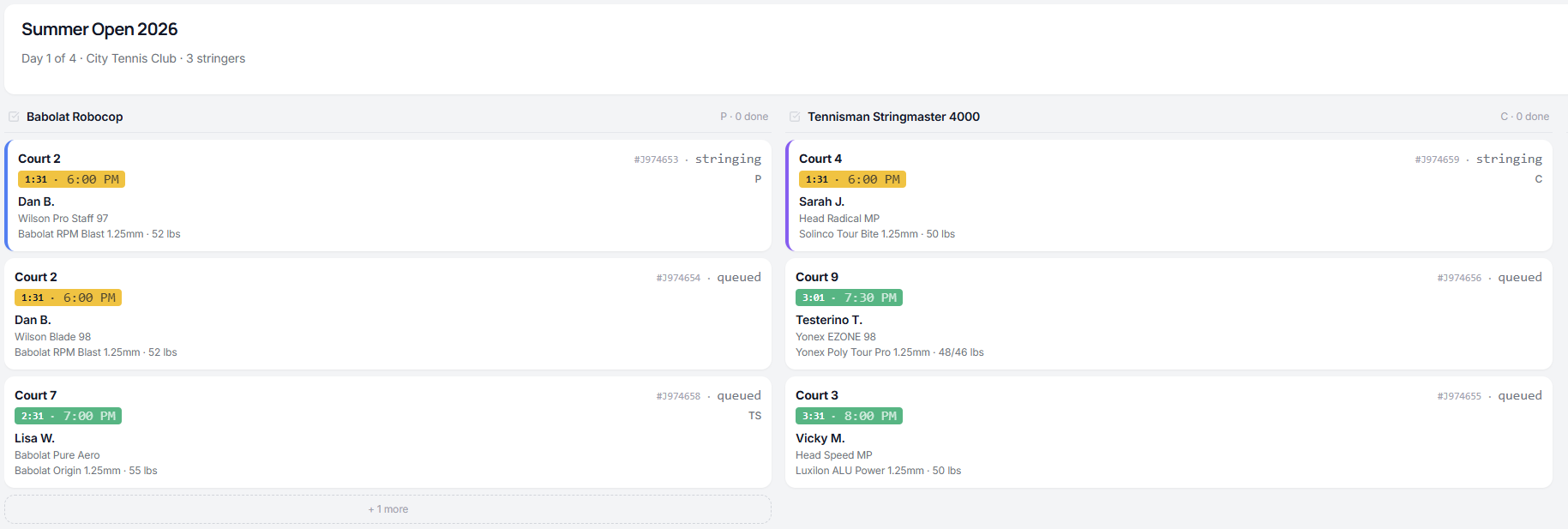Click the 'stringing' status on job #J974659

tap(1509, 159)
